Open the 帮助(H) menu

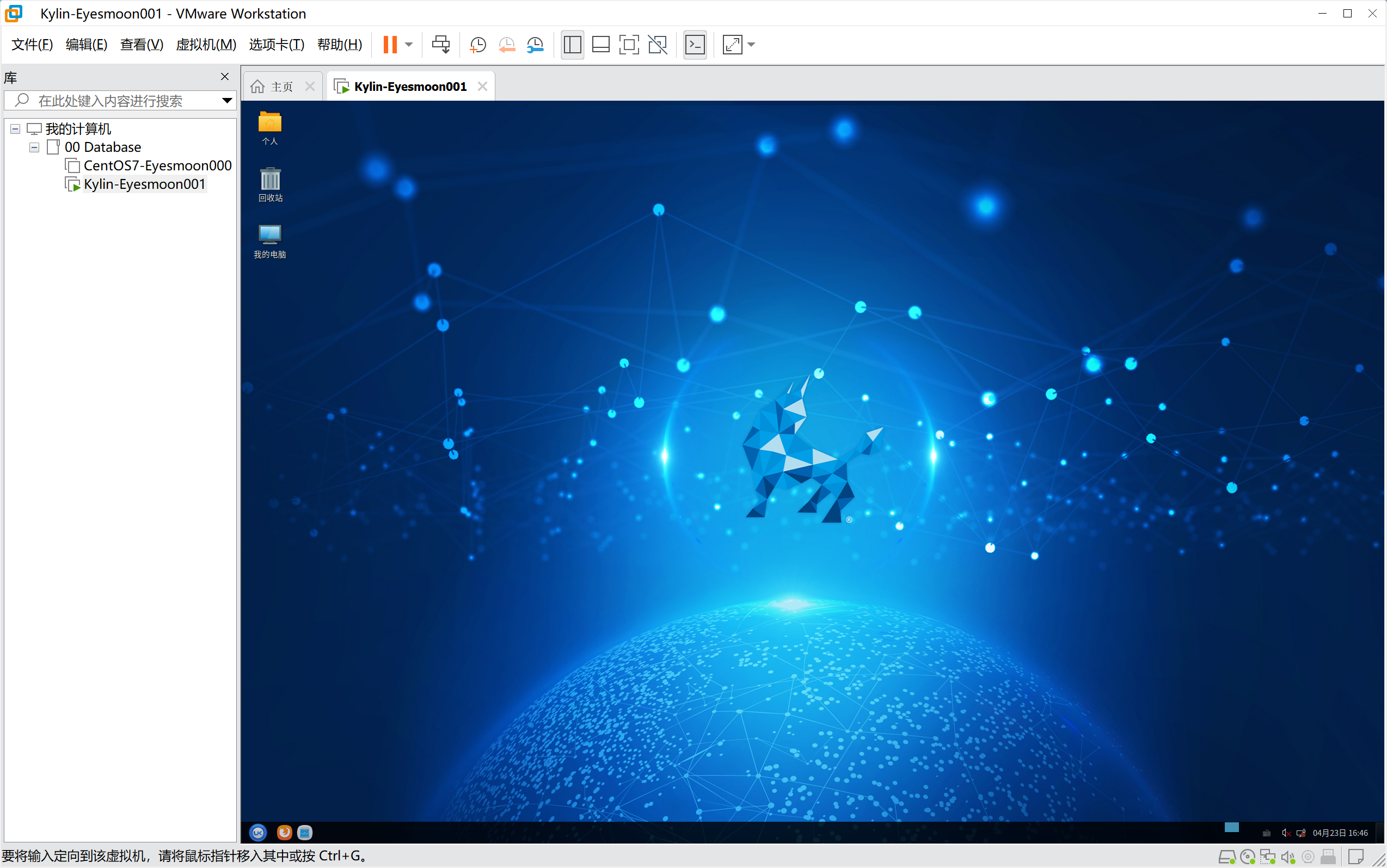[340, 45]
